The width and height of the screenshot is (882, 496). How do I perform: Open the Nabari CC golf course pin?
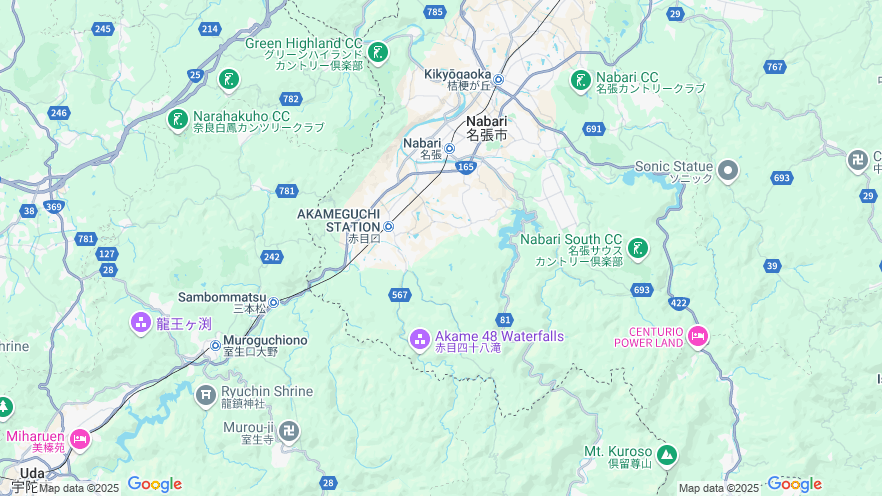(580, 80)
